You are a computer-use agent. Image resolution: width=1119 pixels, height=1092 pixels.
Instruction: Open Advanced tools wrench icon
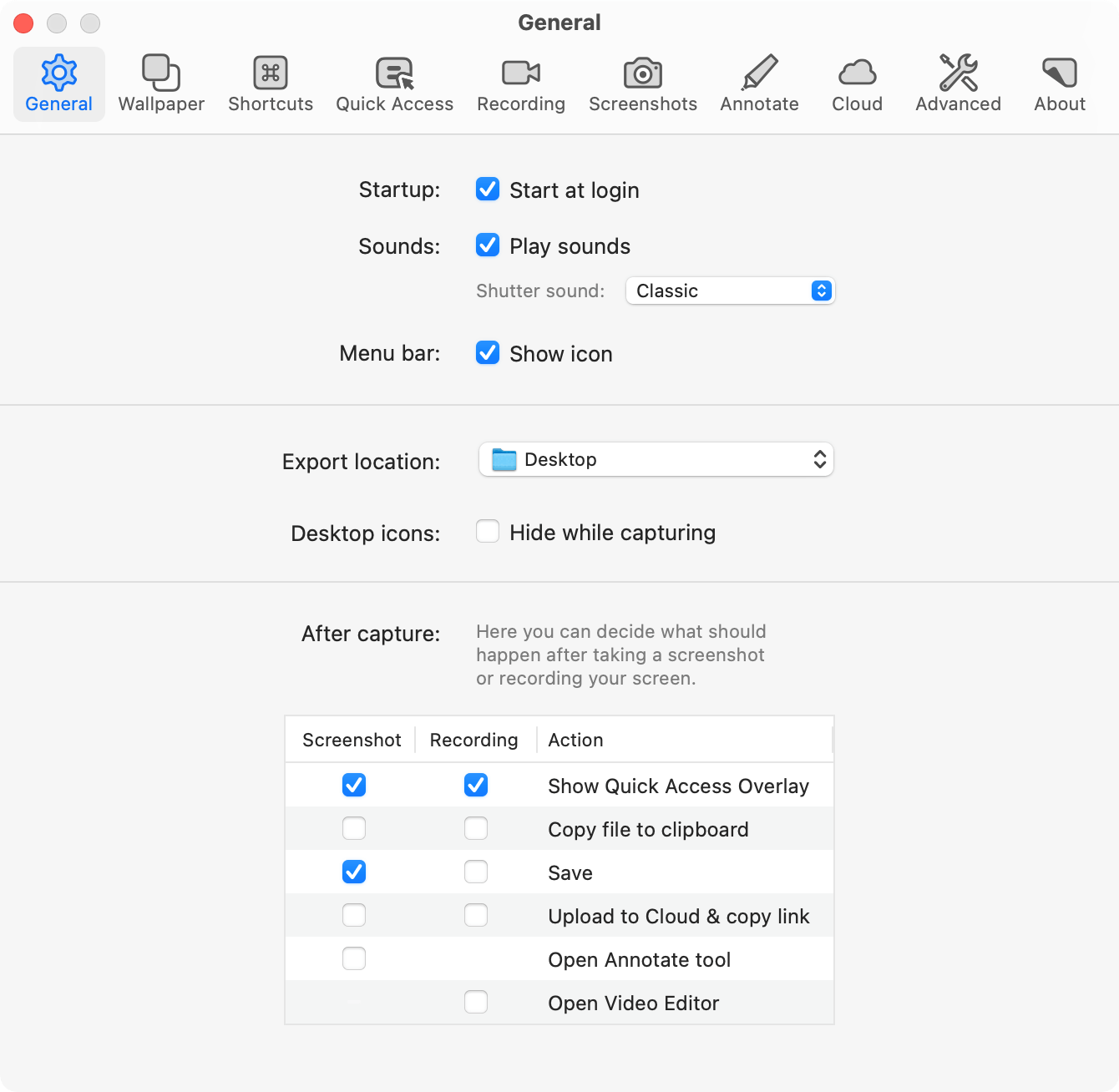958,73
